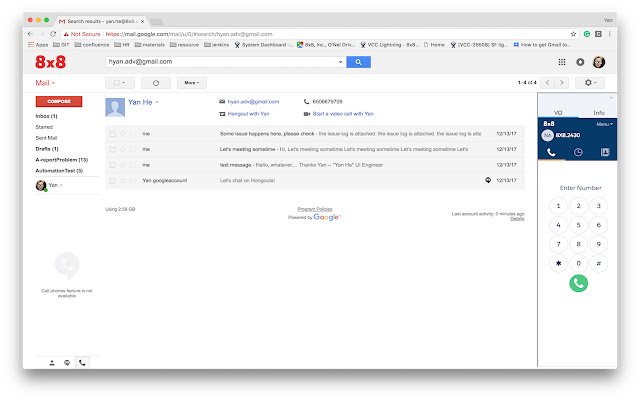
Task: Open Chrome three-dot menu
Action: 609,34
